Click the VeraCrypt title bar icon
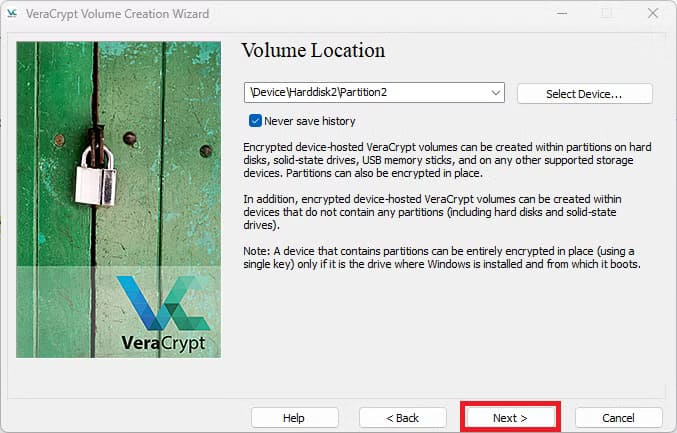The width and height of the screenshot is (677, 433). point(12,13)
